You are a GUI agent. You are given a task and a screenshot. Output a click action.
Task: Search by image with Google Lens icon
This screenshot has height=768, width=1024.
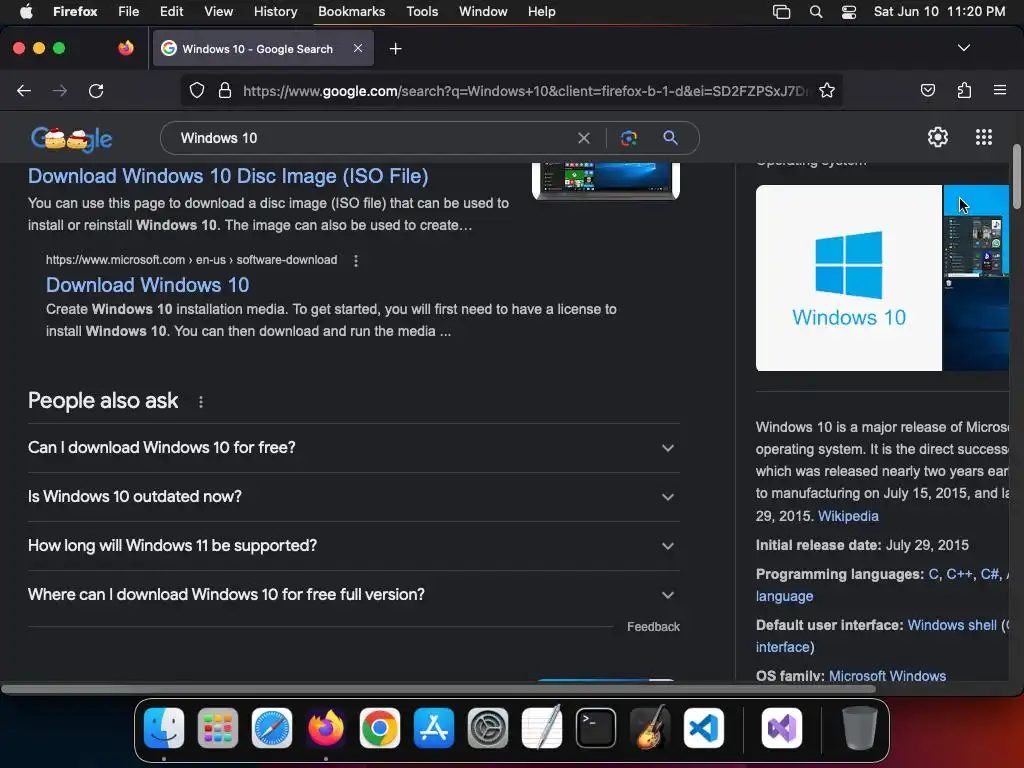click(629, 138)
